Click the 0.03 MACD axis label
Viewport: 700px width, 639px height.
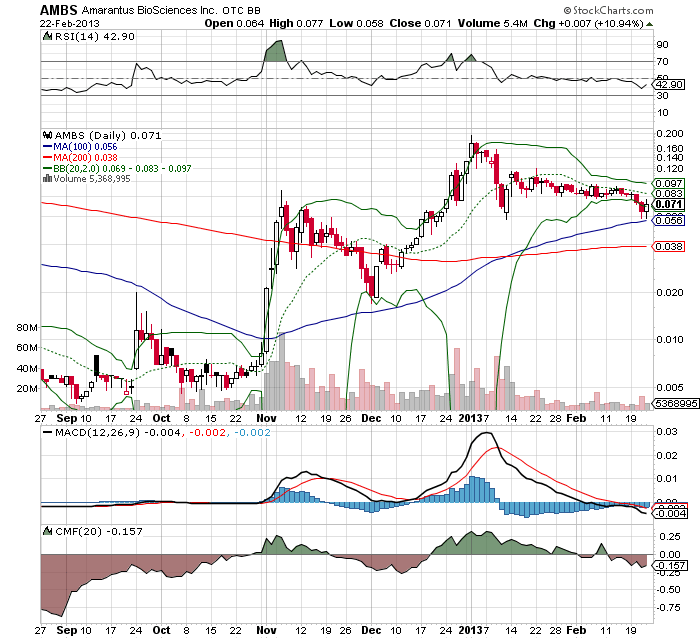[x=667, y=432]
